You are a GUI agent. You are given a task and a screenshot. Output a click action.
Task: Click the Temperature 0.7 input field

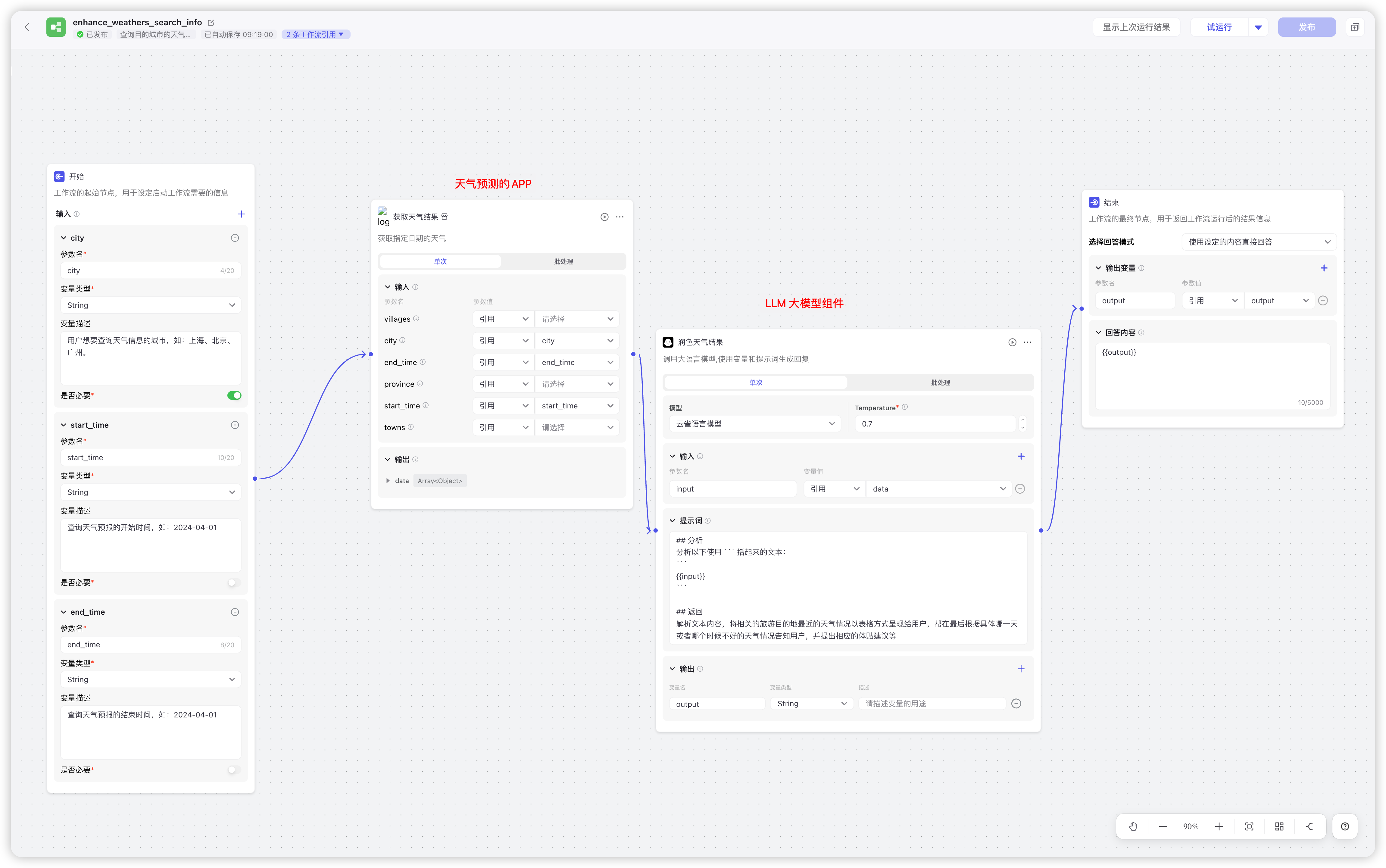(x=935, y=424)
